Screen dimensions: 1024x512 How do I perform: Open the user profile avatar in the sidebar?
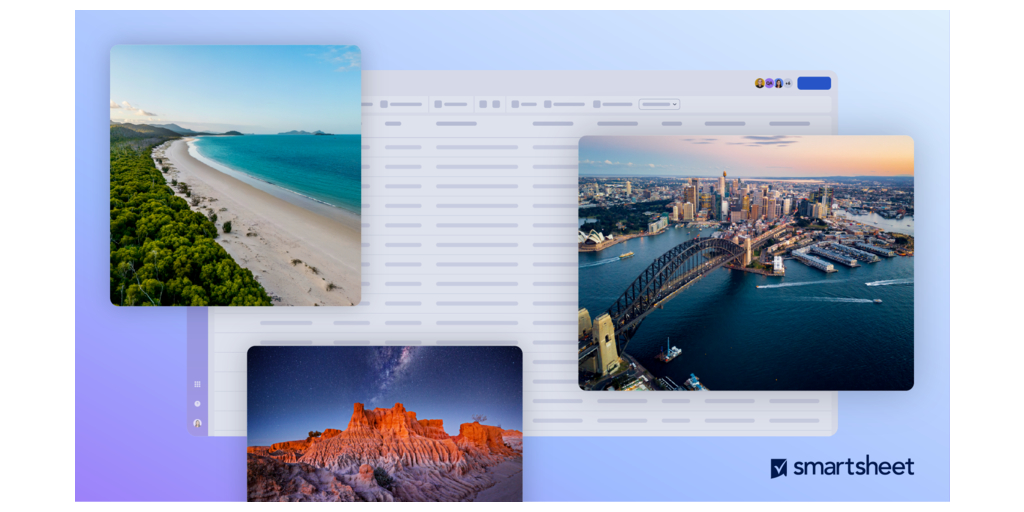coord(197,423)
